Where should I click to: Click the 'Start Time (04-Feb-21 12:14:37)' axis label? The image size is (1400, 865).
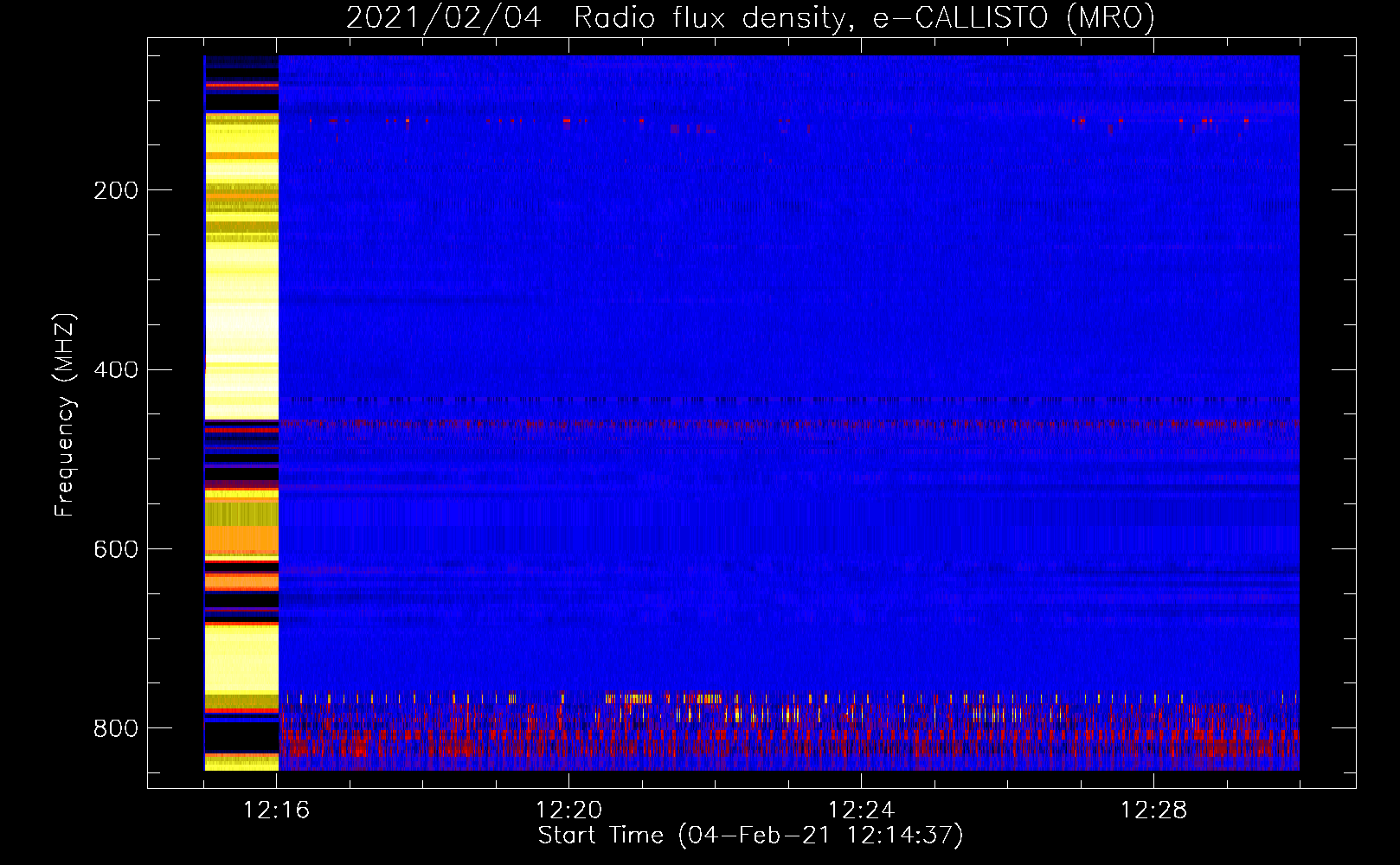click(750, 836)
